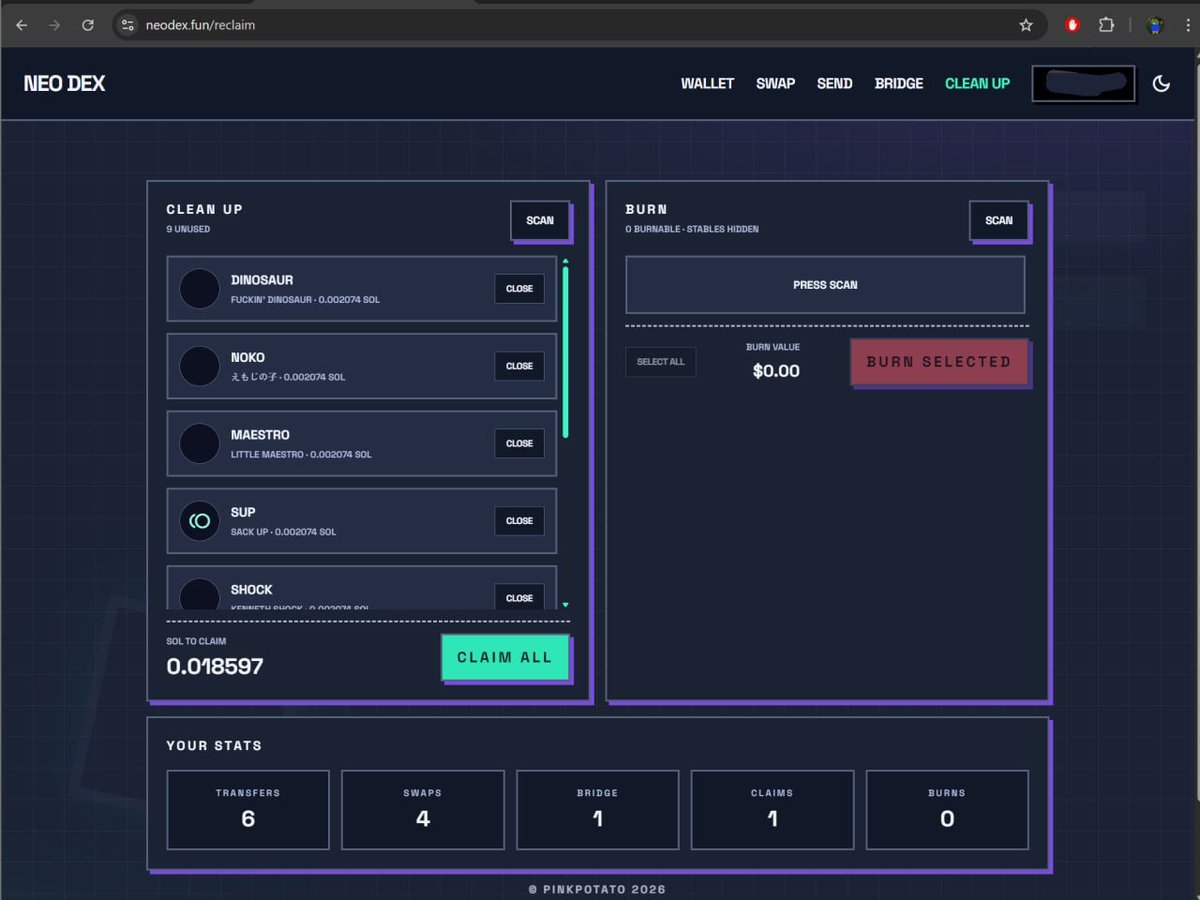The height and width of the screenshot is (900, 1200).
Task: Scan burnable tokens in Burn panel
Action: tap(999, 220)
